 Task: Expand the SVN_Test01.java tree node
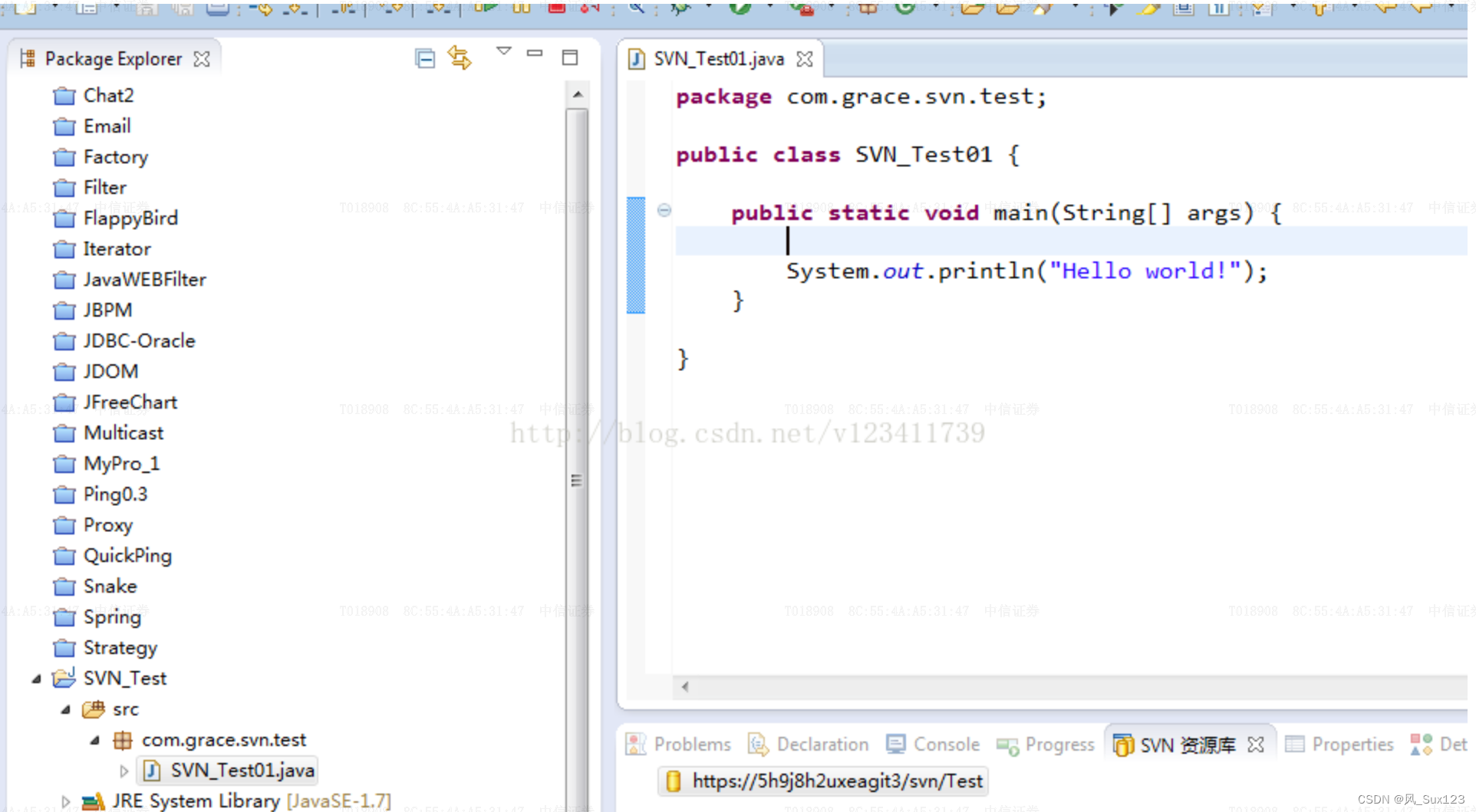click(124, 771)
